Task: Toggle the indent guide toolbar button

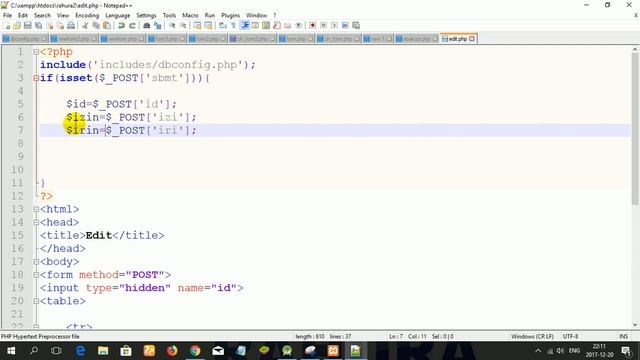Action: coord(244,25)
